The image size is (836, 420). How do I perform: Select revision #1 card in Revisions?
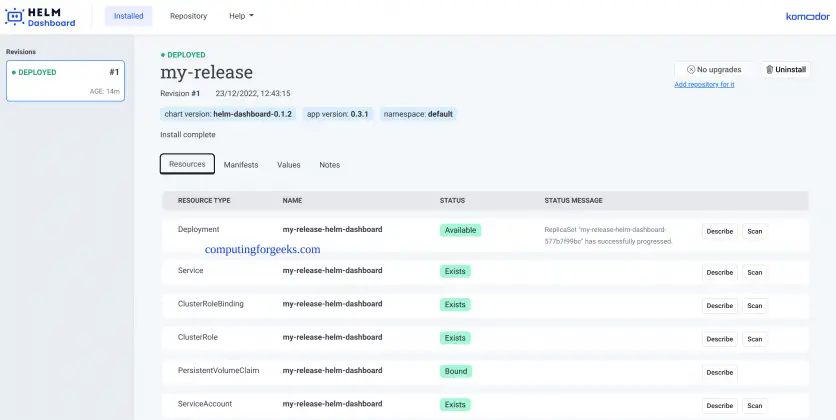point(65,80)
